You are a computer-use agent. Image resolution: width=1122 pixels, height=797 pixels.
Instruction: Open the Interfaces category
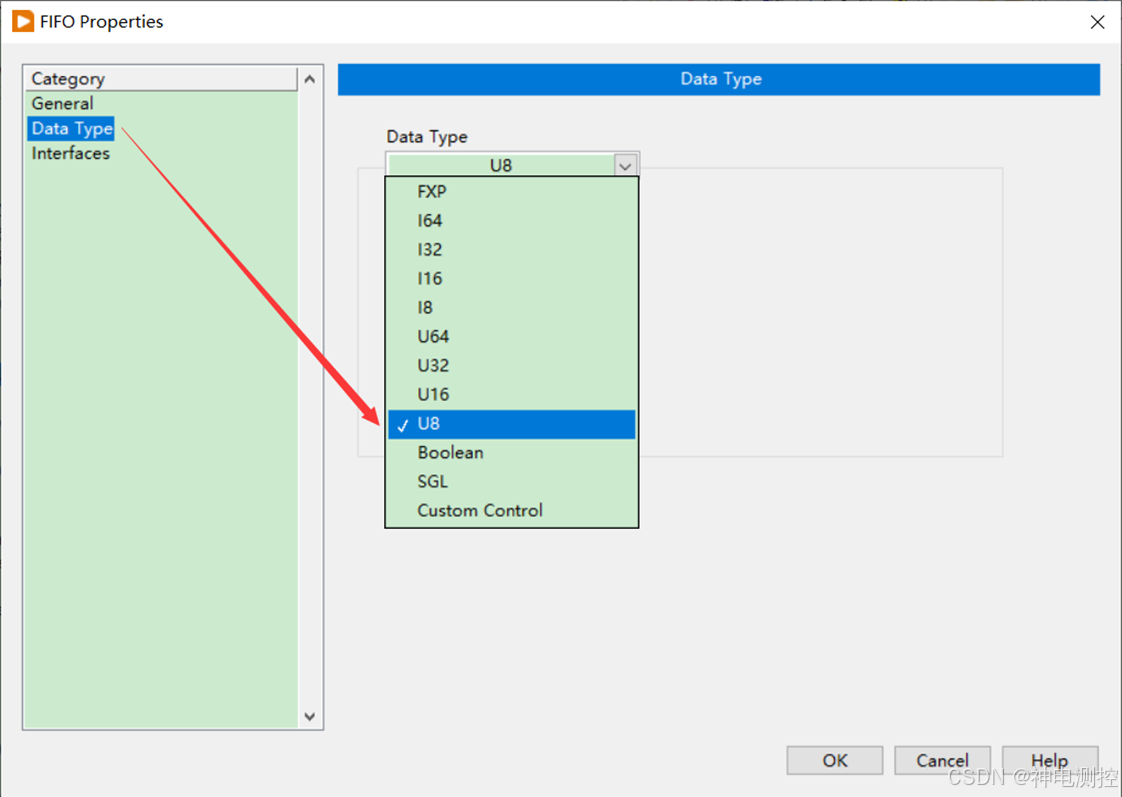(x=70, y=153)
